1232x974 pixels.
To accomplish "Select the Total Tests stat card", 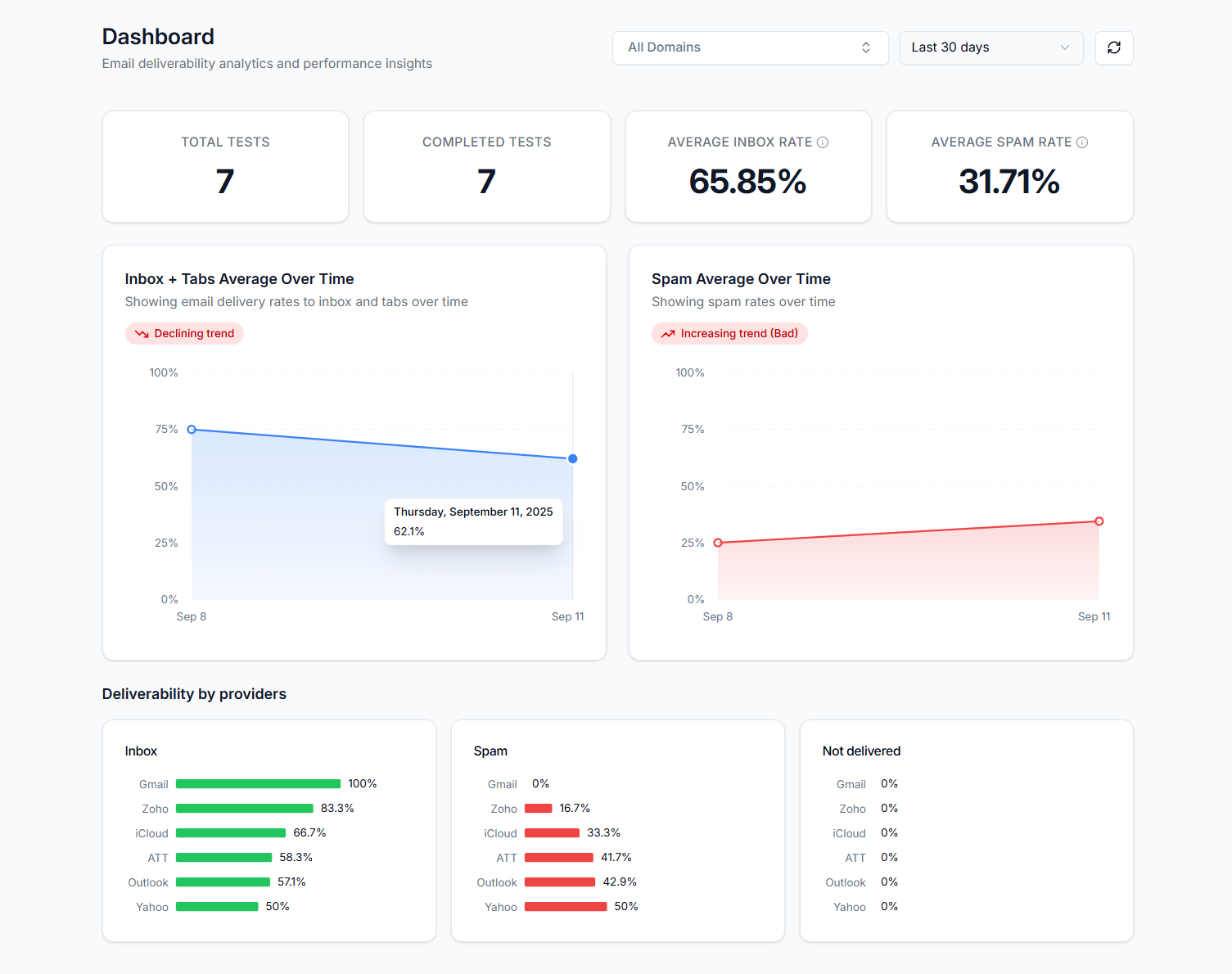I will click(225, 166).
